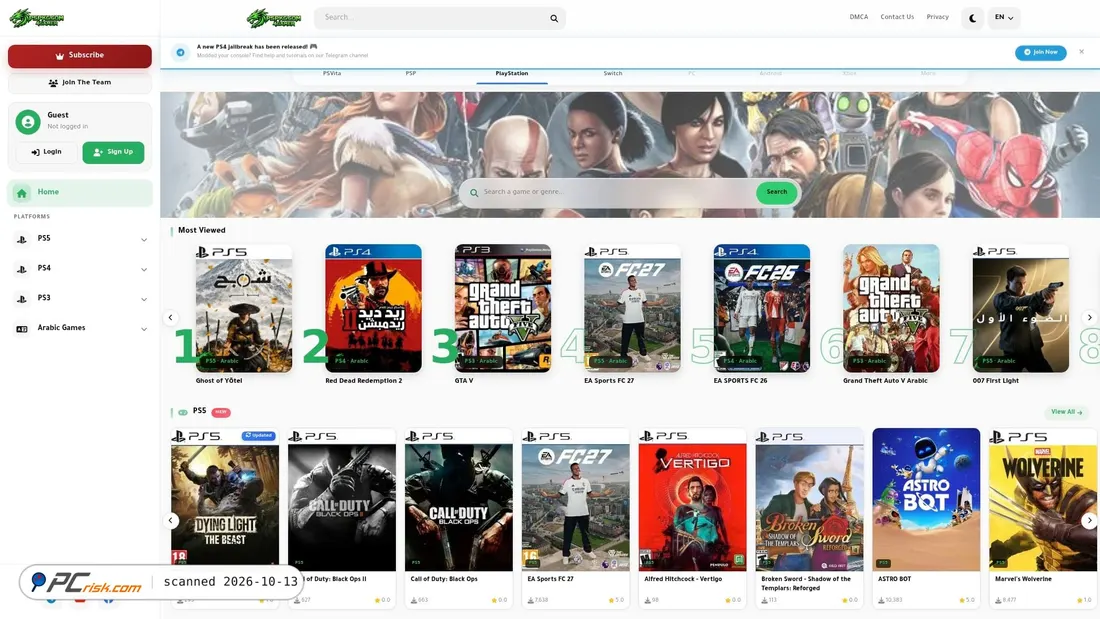This screenshot has height=619, width=1100.
Task: Click the previous arrow in PS5 carousel
Action: pyautogui.click(x=171, y=521)
